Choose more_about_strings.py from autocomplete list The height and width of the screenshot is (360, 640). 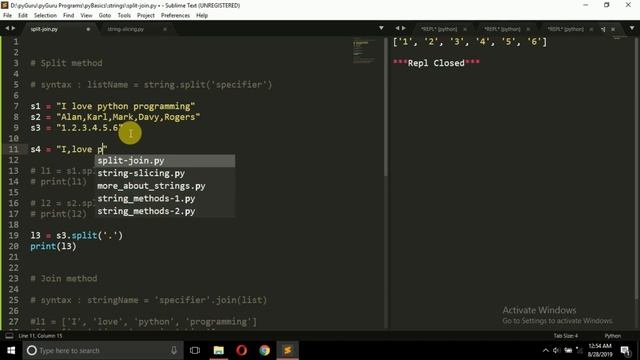[165, 186]
